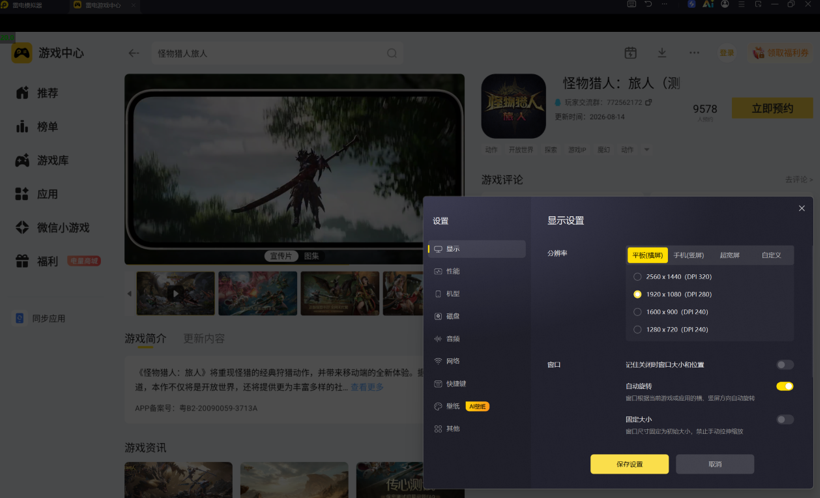The height and width of the screenshot is (498, 820).
Task: Open Game Center three-dot more menu
Action: pyautogui.click(x=694, y=53)
